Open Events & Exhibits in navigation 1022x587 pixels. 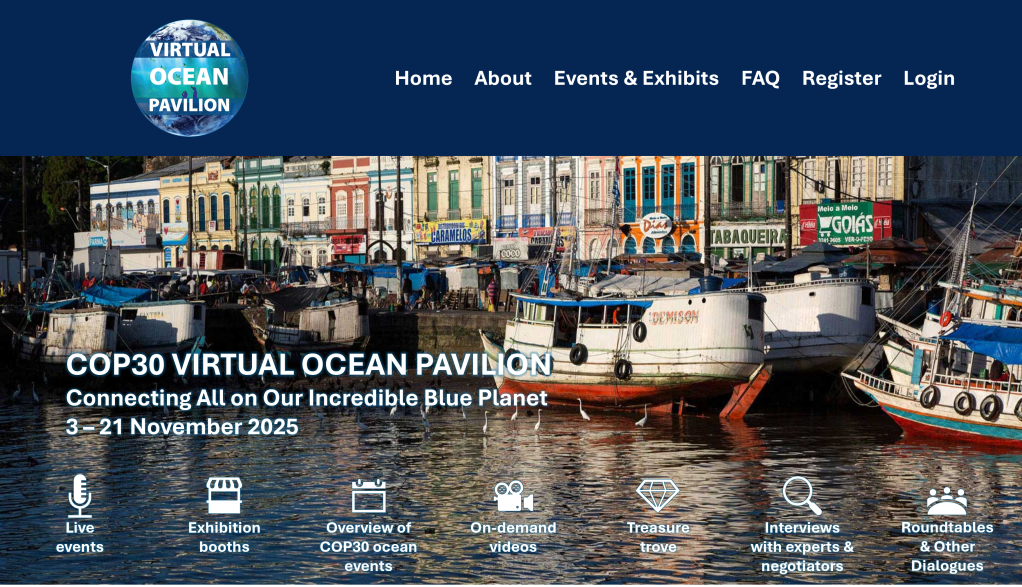(636, 78)
